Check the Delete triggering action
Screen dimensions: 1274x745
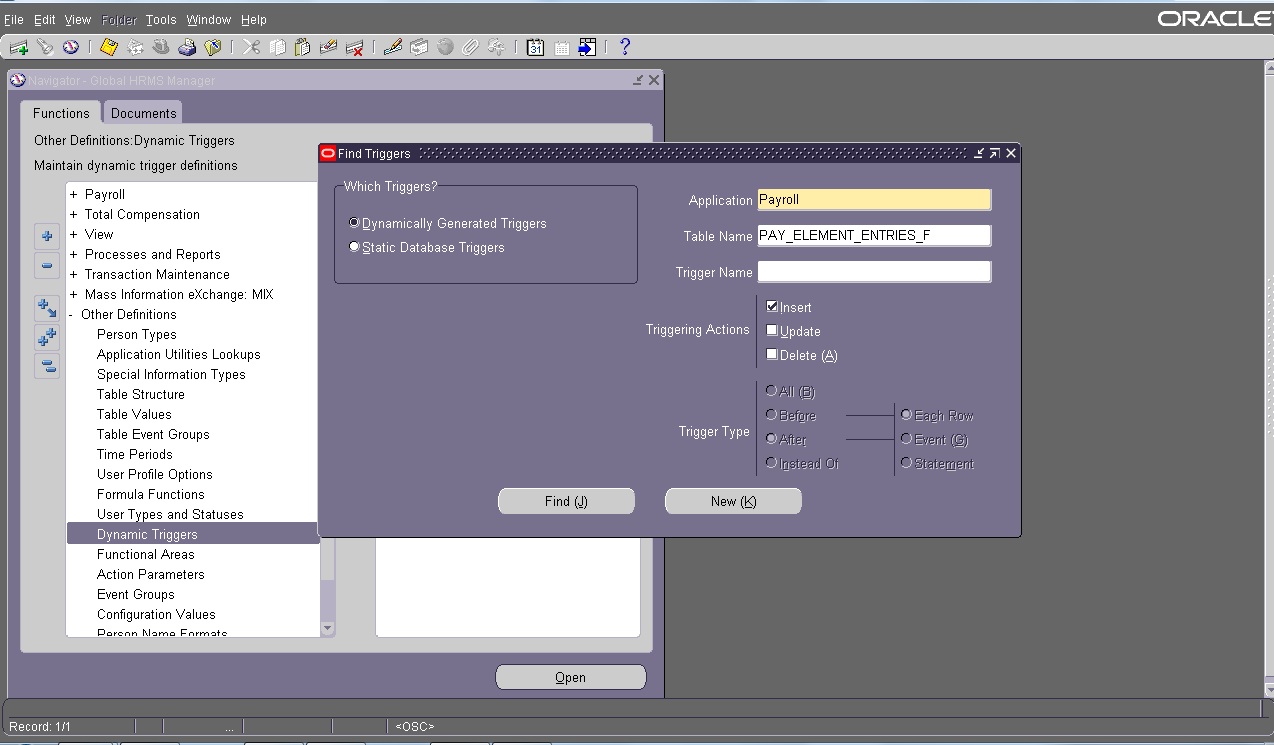click(771, 354)
